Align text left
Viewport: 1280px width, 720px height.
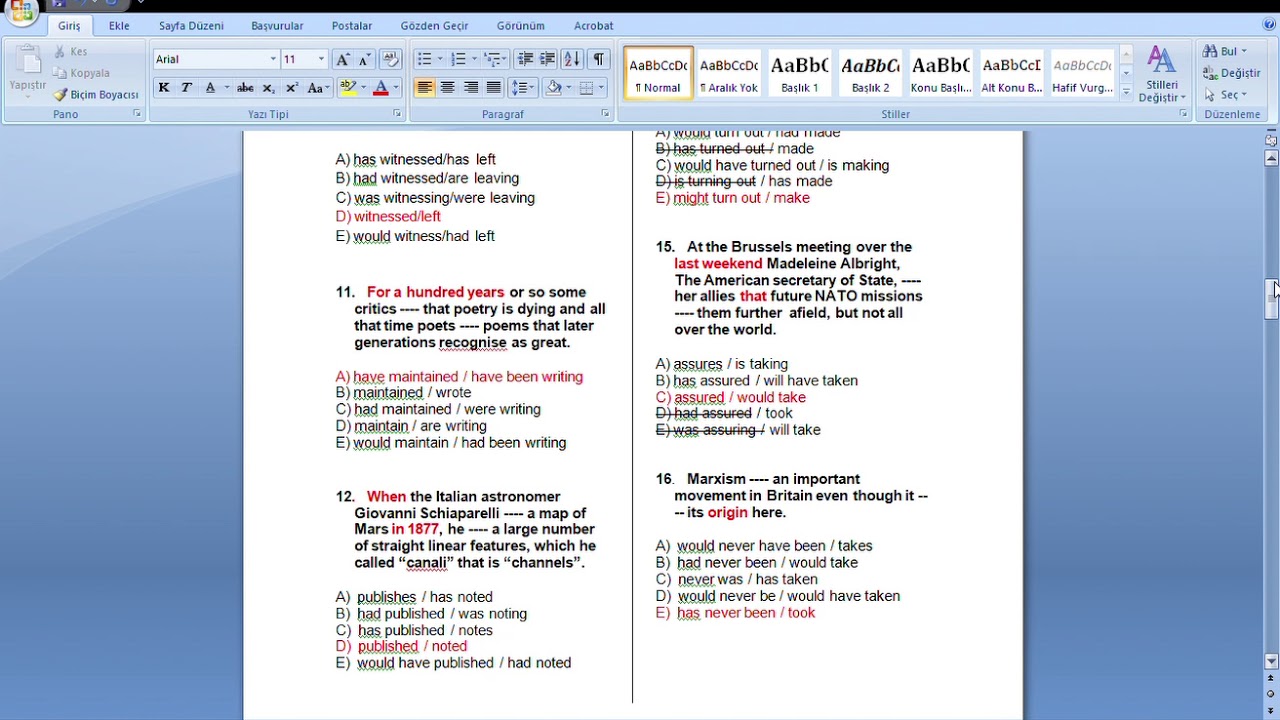pos(425,88)
